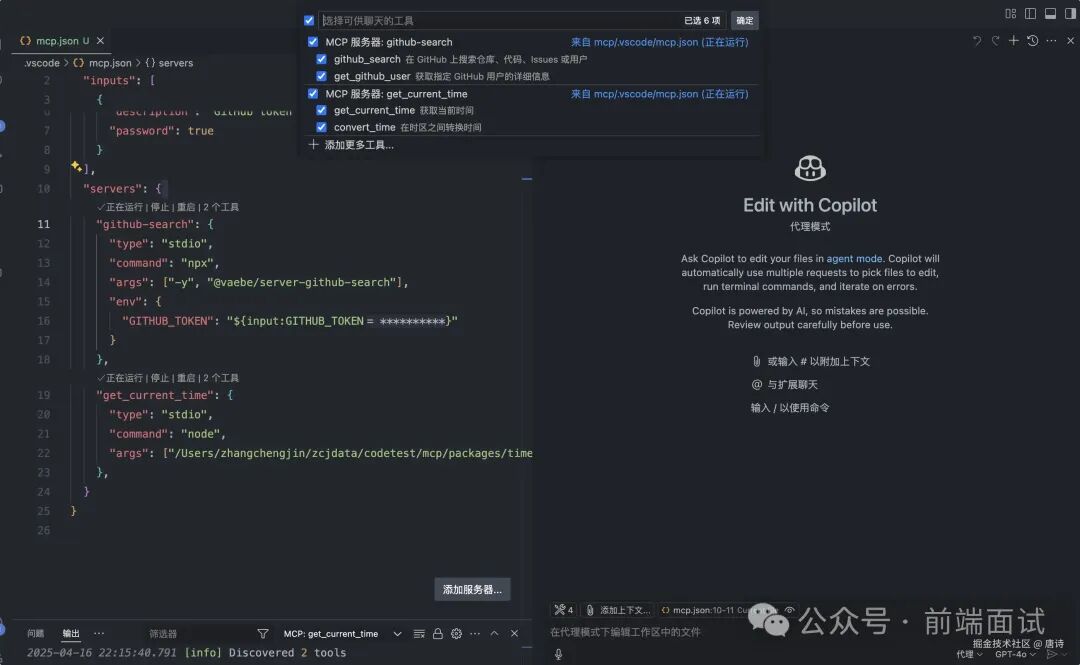The height and width of the screenshot is (665, 1080).
Task: Click the redo arrow in chat panel
Action: 995,41
